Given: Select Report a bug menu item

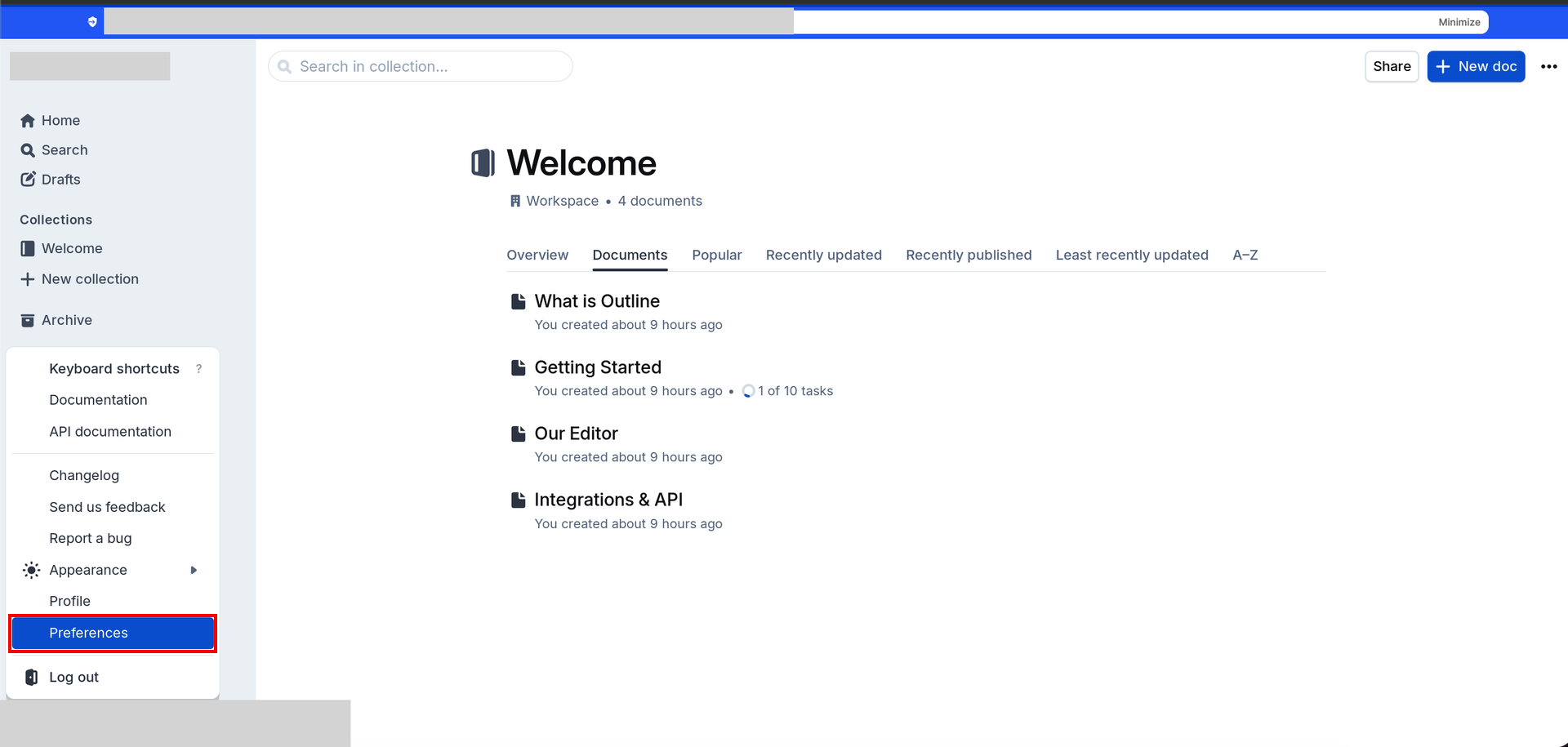Looking at the screenshot, I should tap(113, 539).
